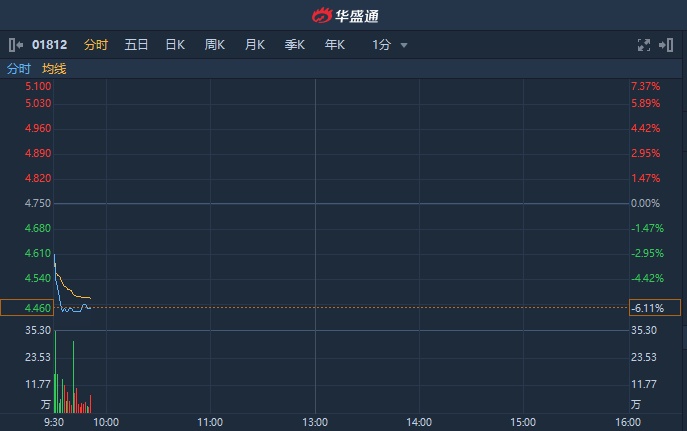
Task: Click the 9:30 time axis label
Action: pyautogui.click(x=54, y=422)
